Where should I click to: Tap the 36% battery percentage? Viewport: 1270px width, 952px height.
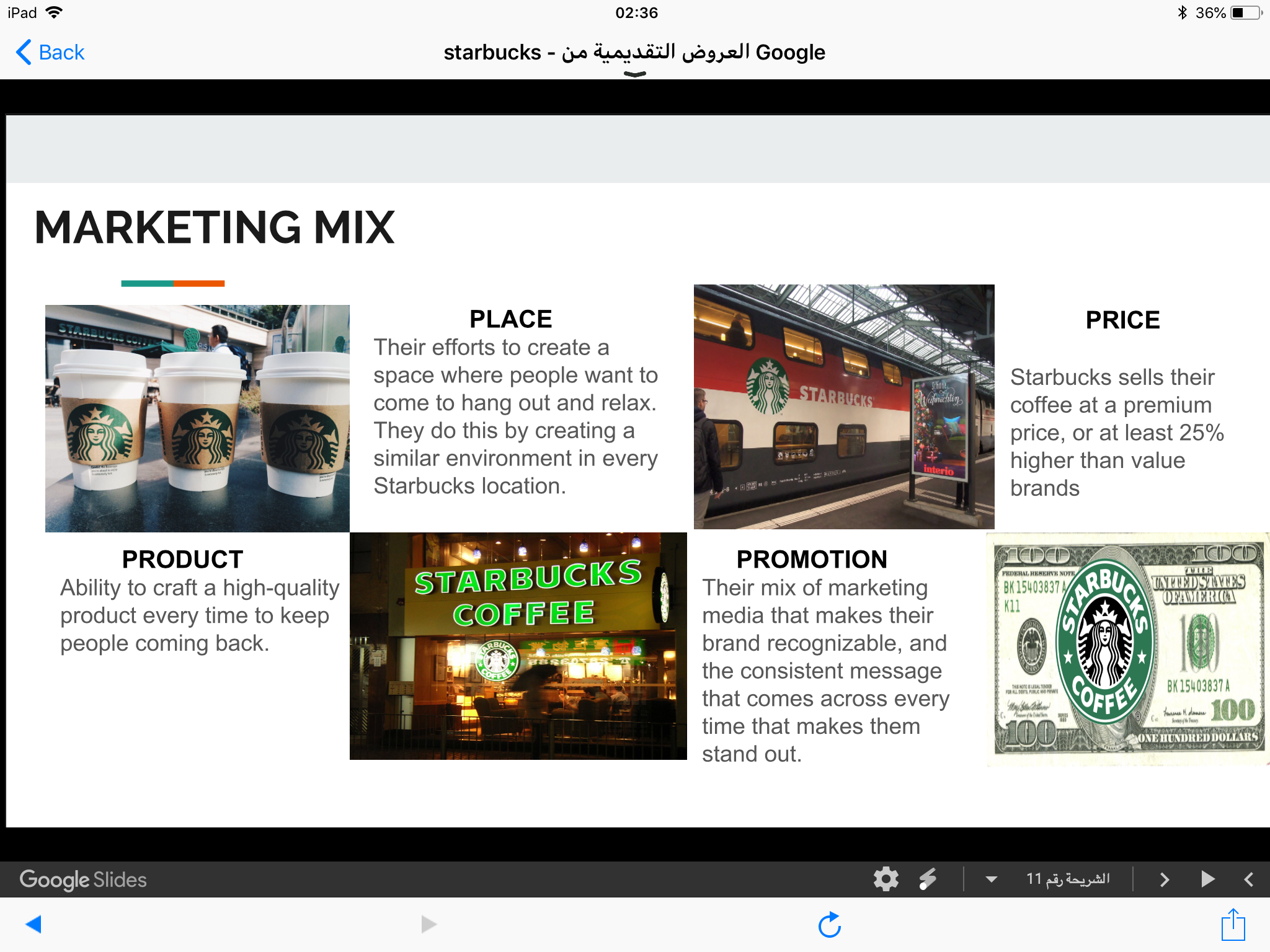[1210, 13]
